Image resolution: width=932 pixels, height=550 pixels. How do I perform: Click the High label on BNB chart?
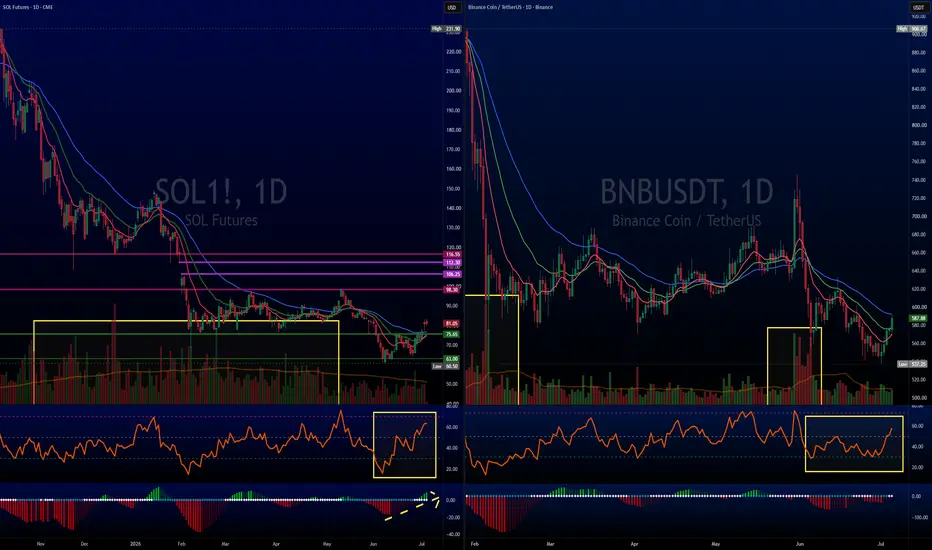(x=911, y=29)
